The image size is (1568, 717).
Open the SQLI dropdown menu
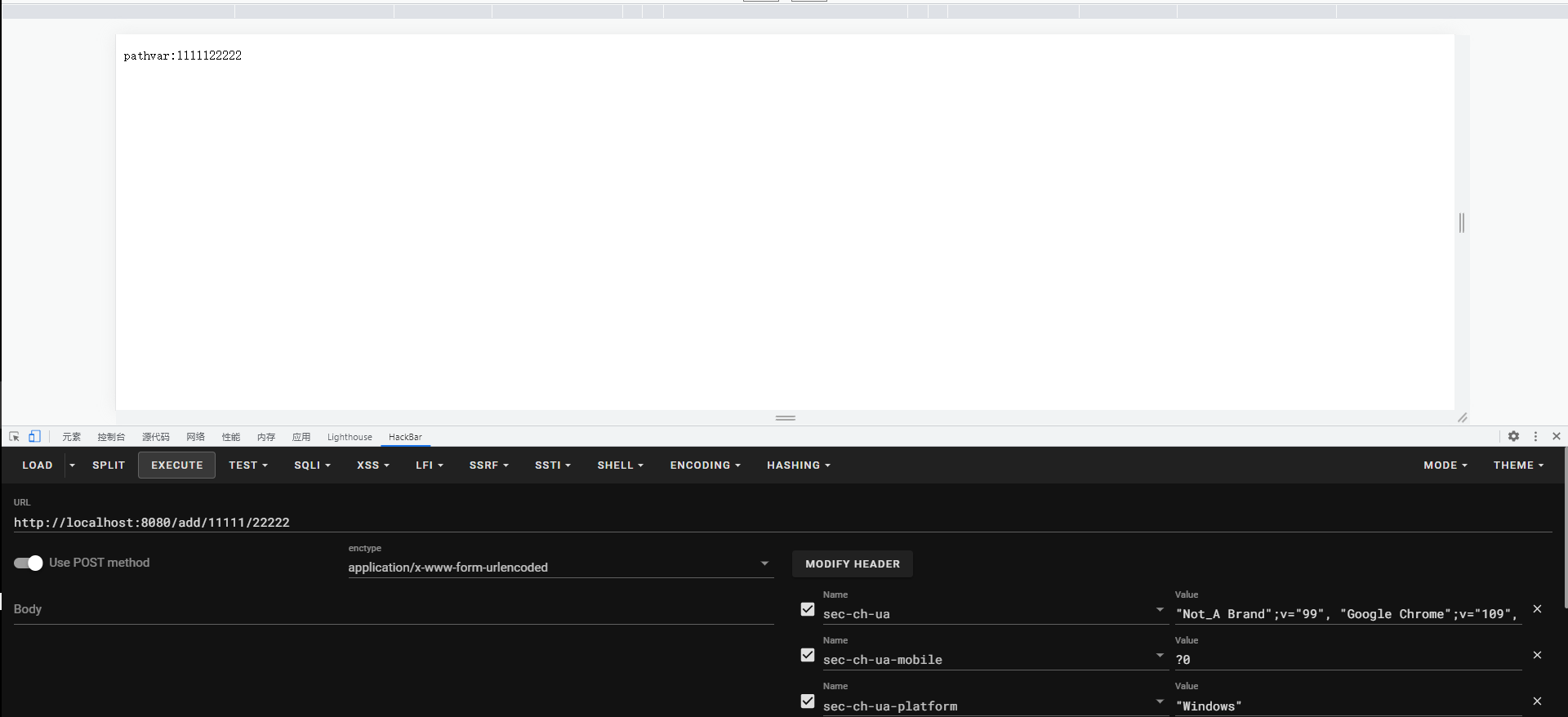tap(312, 465)
